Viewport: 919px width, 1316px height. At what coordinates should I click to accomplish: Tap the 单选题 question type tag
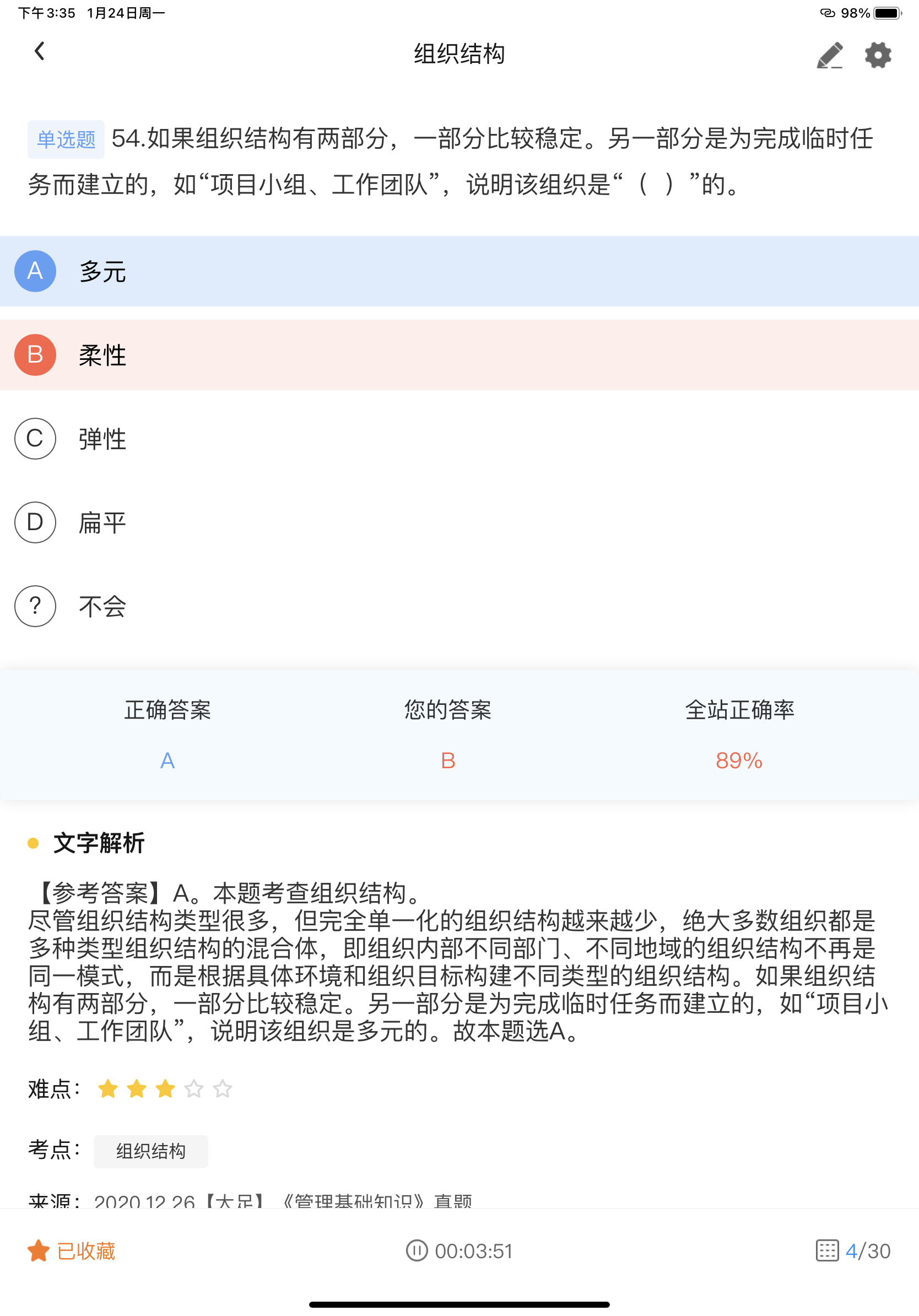[x=66, y=139]
